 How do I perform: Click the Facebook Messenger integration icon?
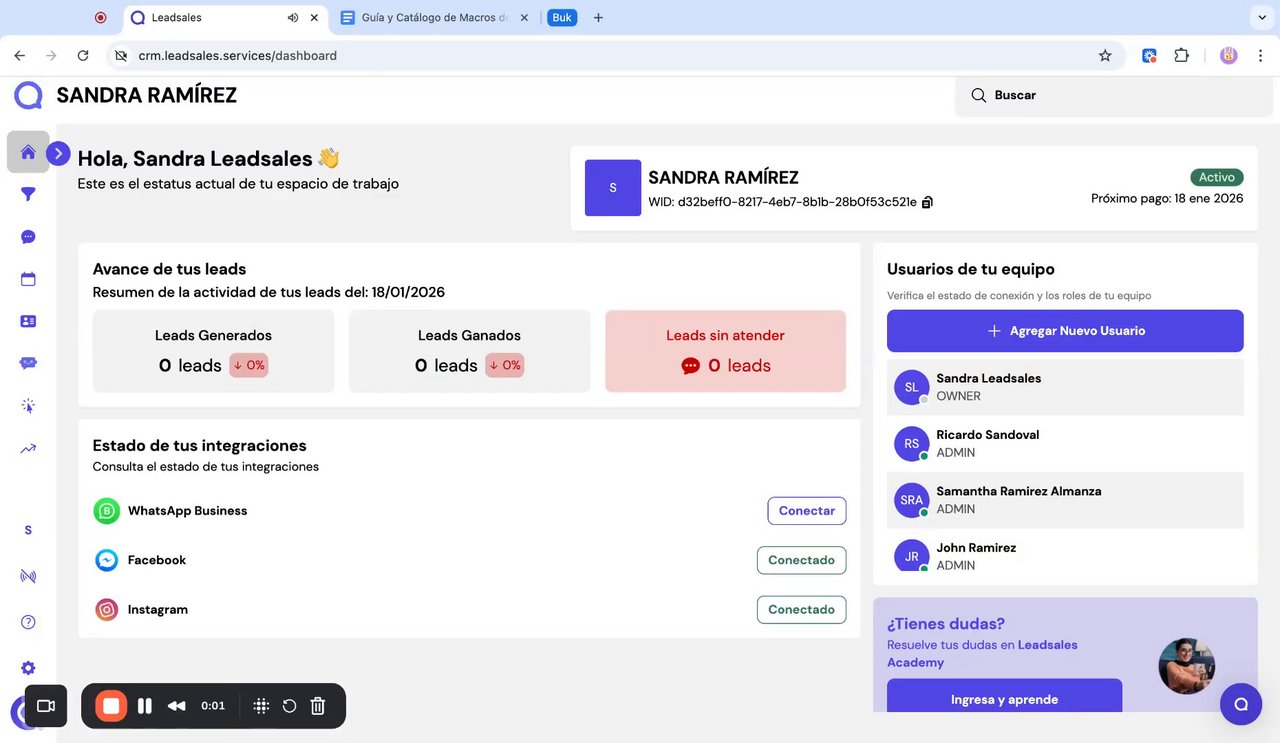(x=107, y=560)
